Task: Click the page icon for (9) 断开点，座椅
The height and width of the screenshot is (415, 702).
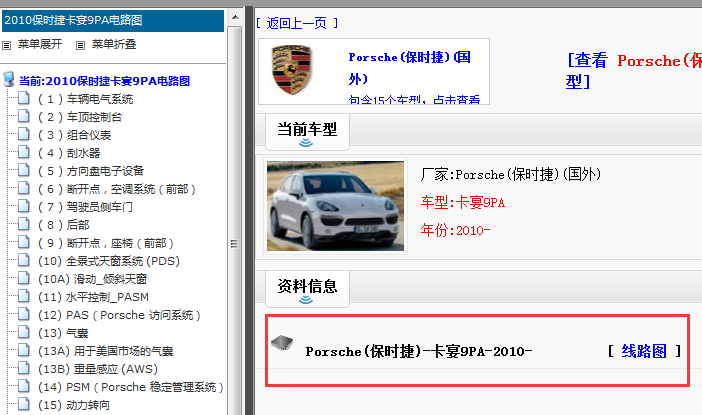Action: (x=24, y=242)
